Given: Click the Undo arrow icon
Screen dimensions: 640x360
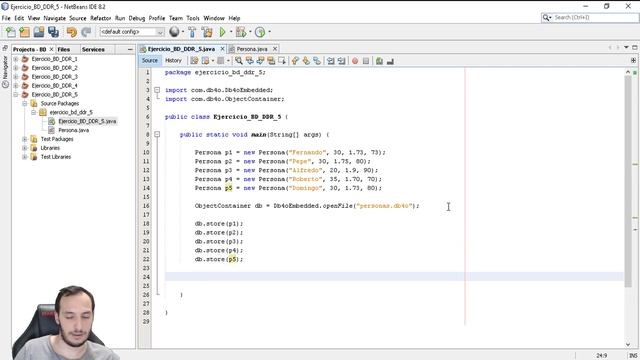Looking at the screenshot, I should pos(71,32).
